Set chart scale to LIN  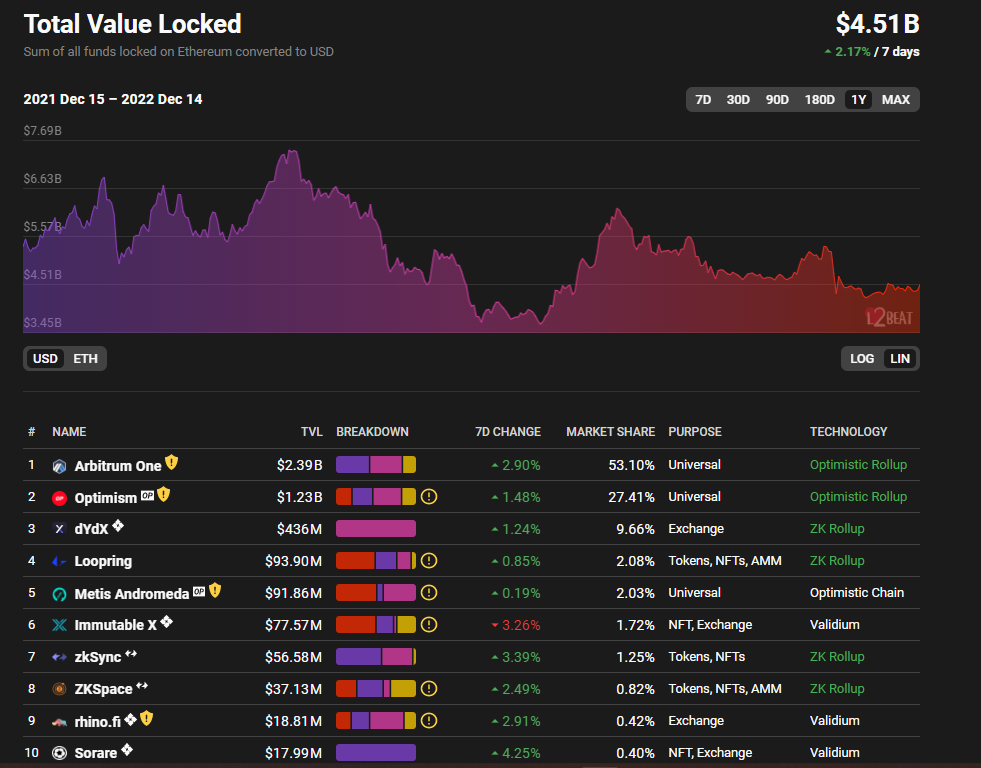click(900, 359)
